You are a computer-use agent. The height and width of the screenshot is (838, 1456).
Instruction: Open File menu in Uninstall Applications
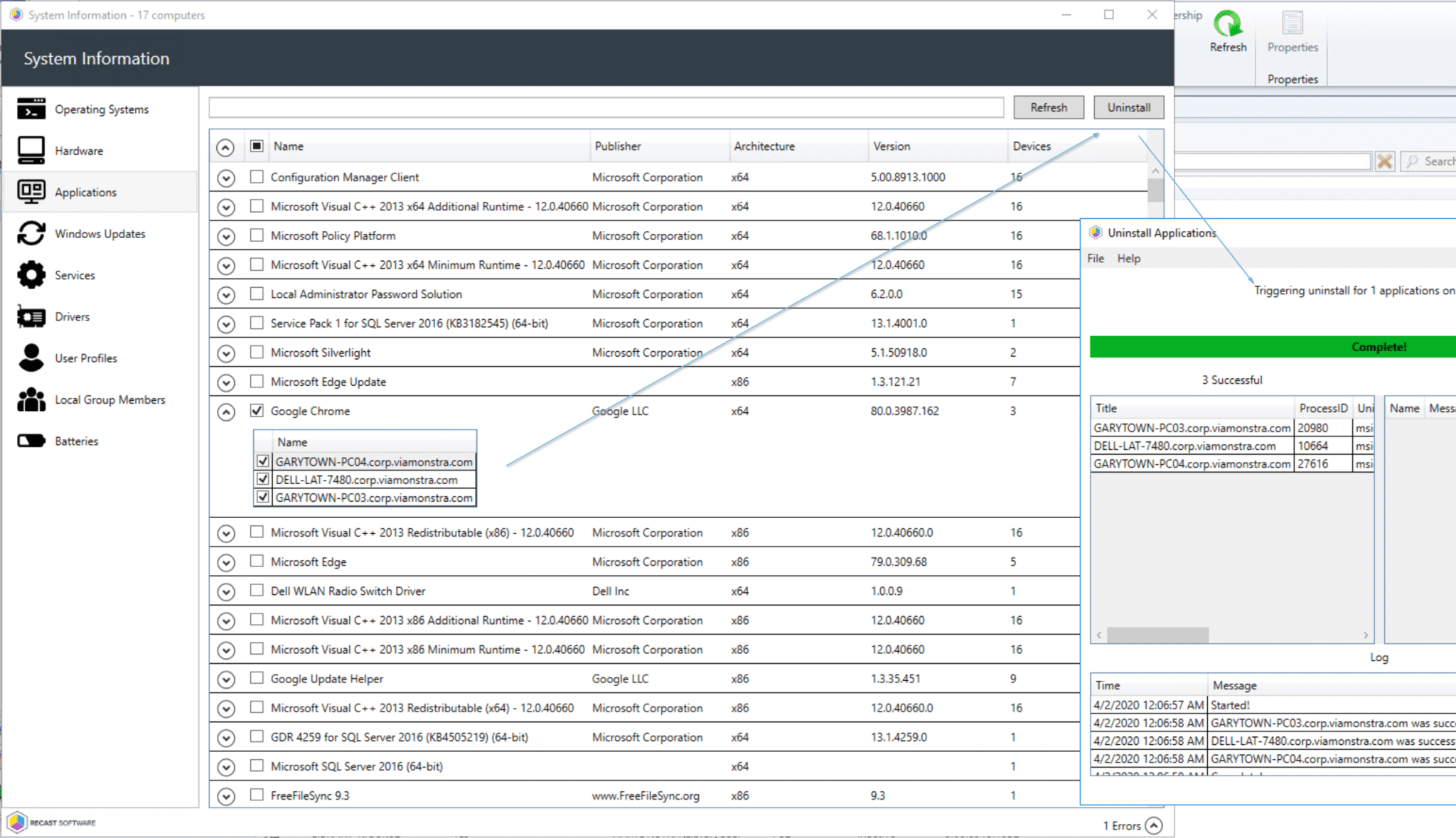tap(1096, 259)
